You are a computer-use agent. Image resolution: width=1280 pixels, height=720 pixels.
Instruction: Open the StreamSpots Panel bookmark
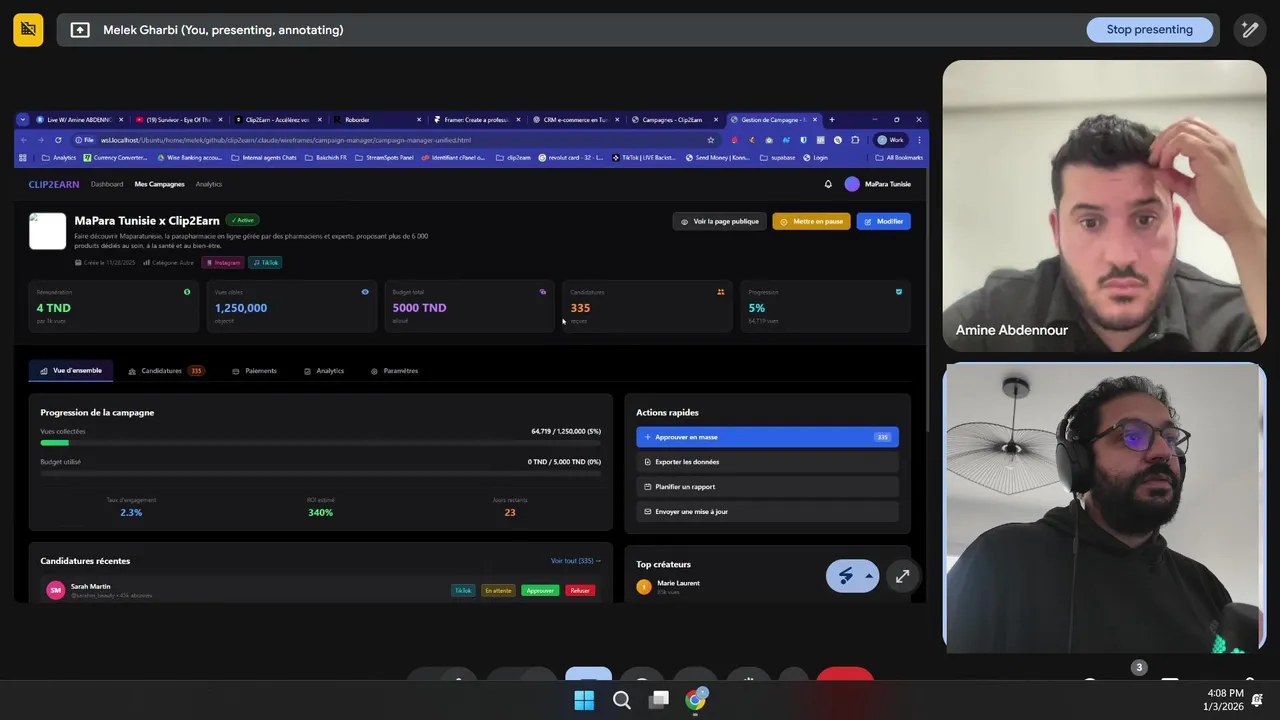[x=384, y=157]
